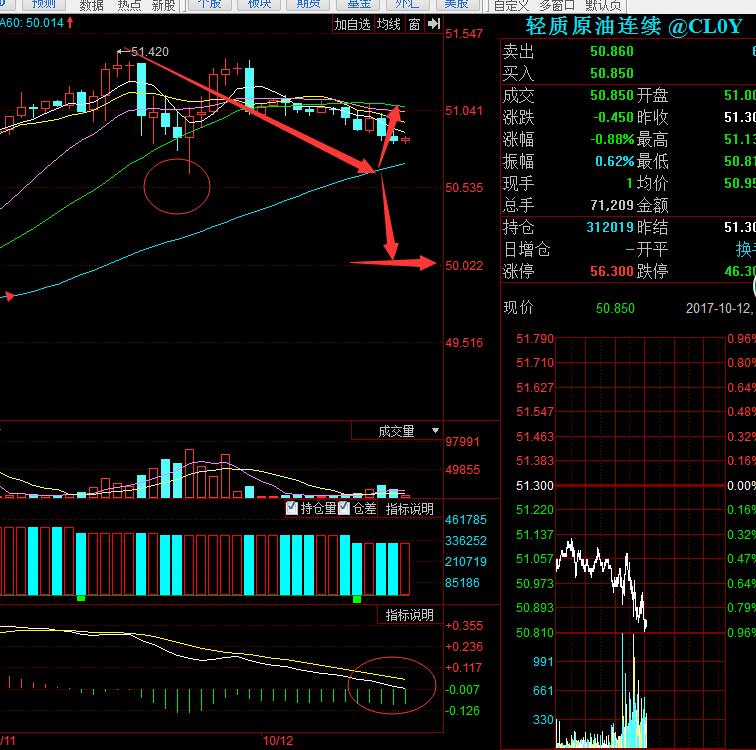Open the 预测 toolbar button
This screenshot has height=750, width=756.
(x=43, y=4)
